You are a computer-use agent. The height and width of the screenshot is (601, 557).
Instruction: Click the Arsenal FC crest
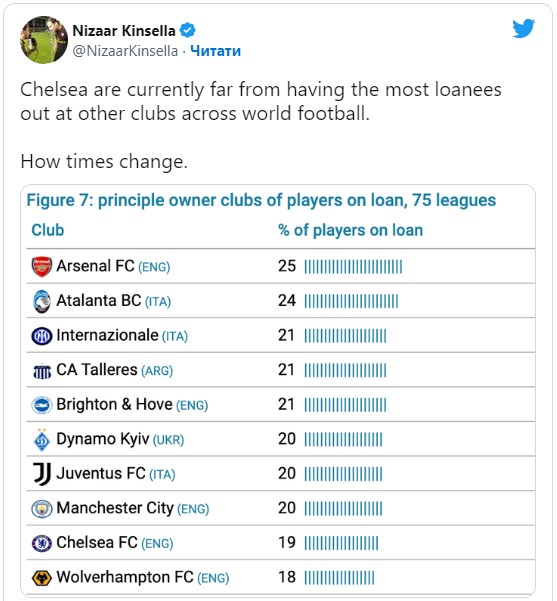[42, 267]
